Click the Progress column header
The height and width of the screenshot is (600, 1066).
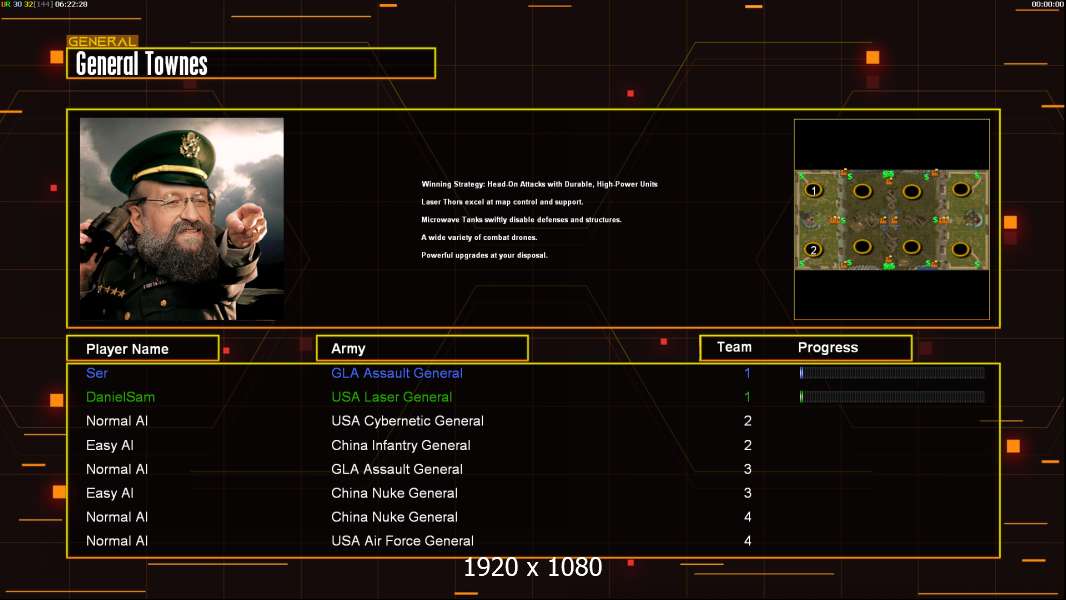828,348
